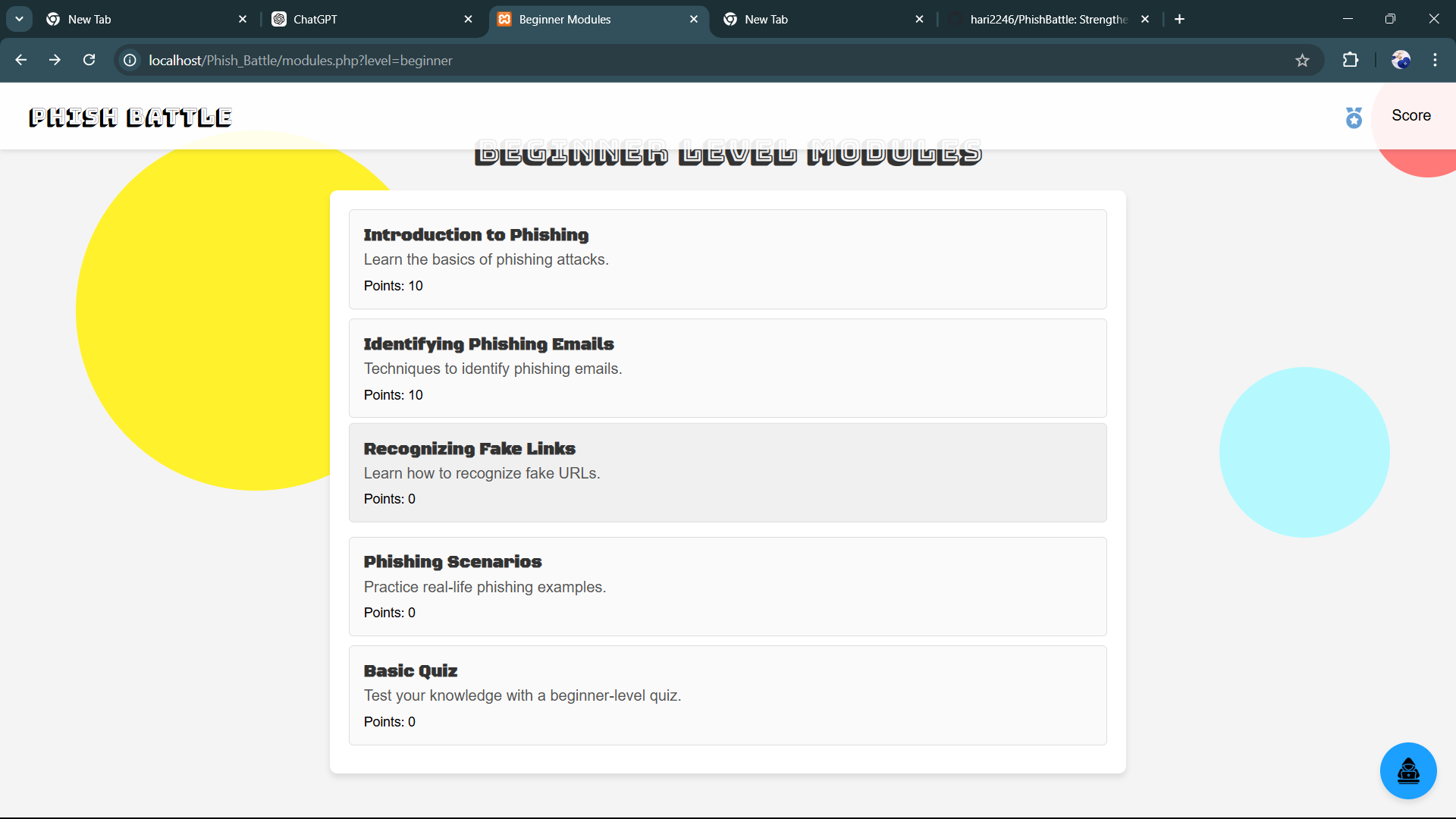Open the Score link in header
Viewport: 1456px width, 819px height.
coord(1410,116)
